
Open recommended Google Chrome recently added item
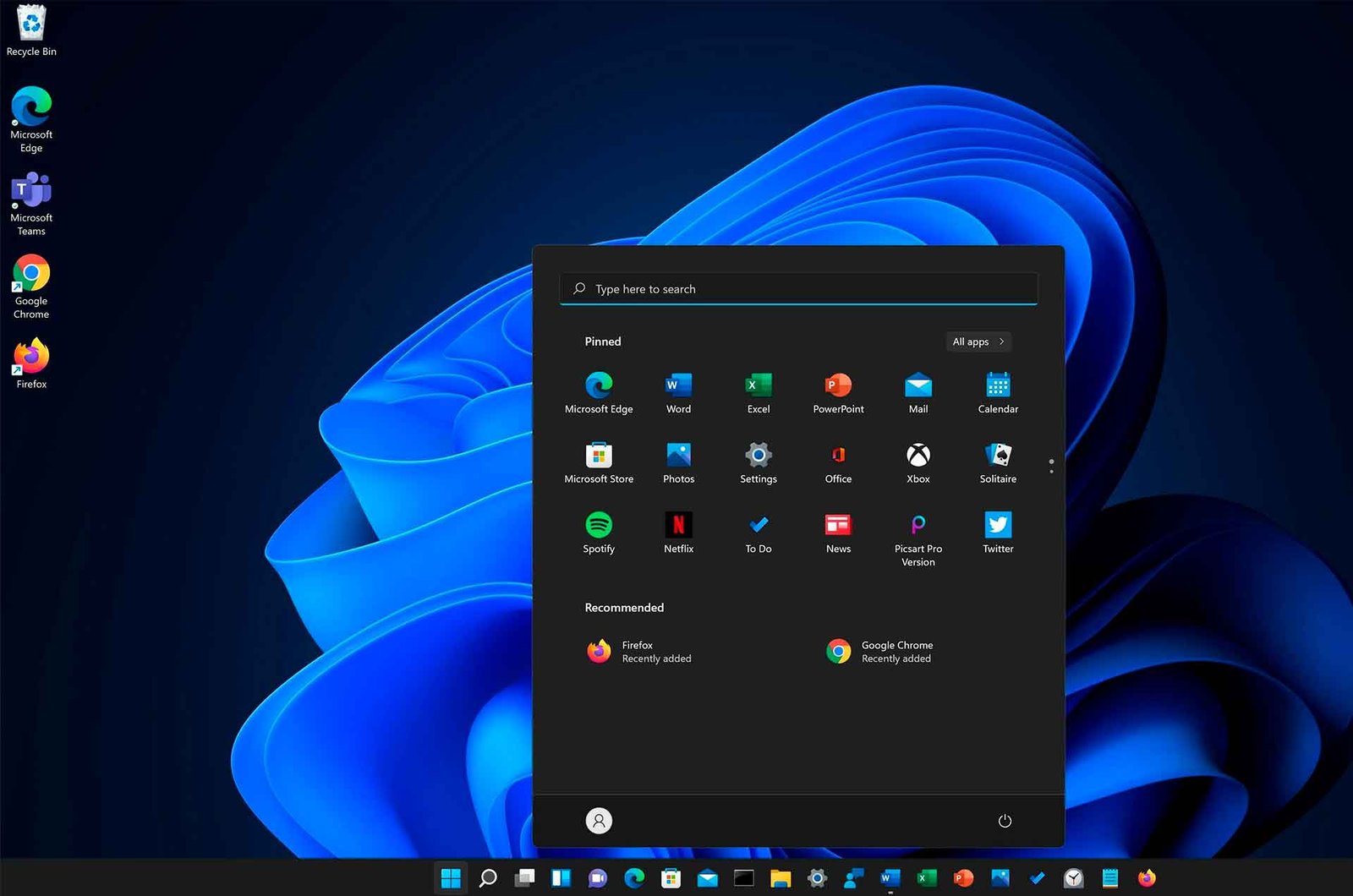(x=879, y=651)
